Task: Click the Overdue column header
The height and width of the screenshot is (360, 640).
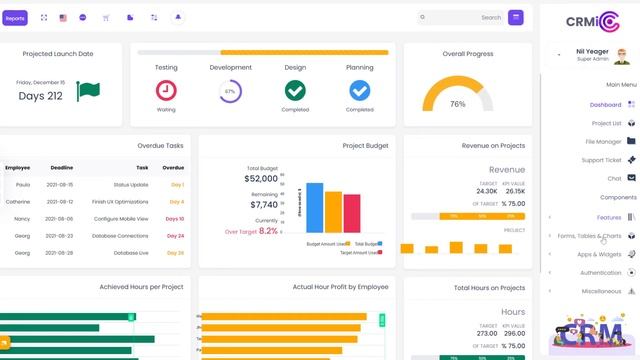Action: pyautogui.click(x=173, y=168)
